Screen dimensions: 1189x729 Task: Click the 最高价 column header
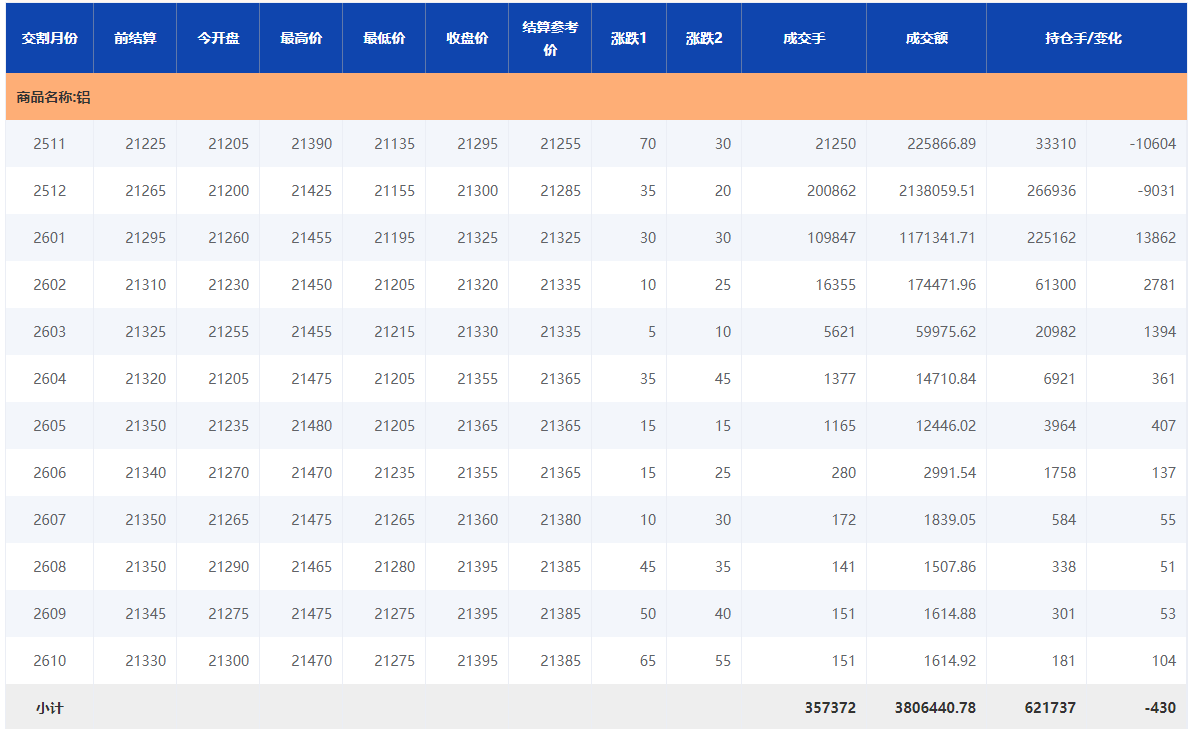coord(301,38)
